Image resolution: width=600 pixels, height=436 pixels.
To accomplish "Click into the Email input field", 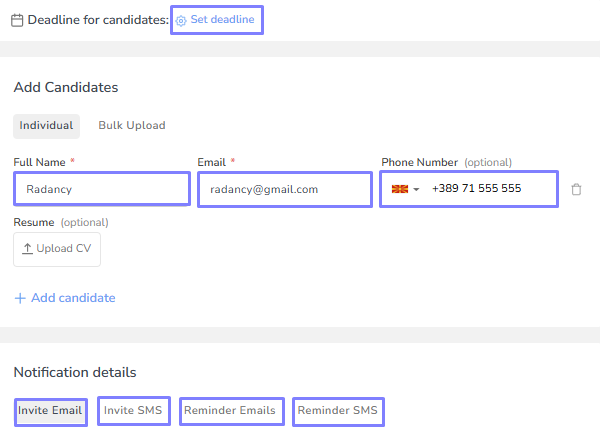I will click(285, 189).
